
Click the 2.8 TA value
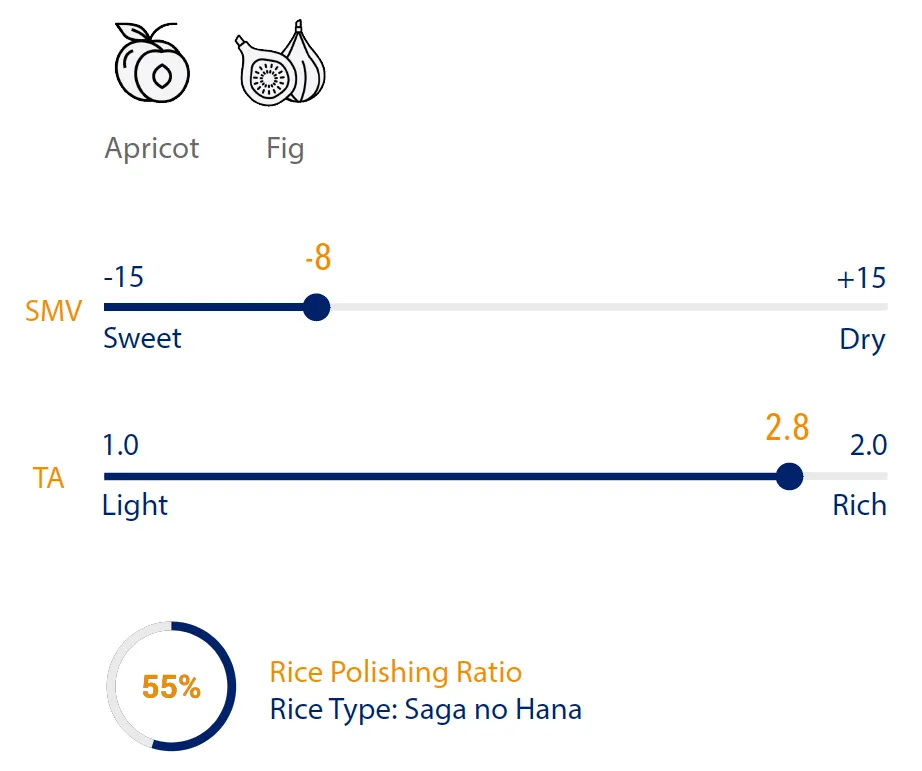point(787,428)
